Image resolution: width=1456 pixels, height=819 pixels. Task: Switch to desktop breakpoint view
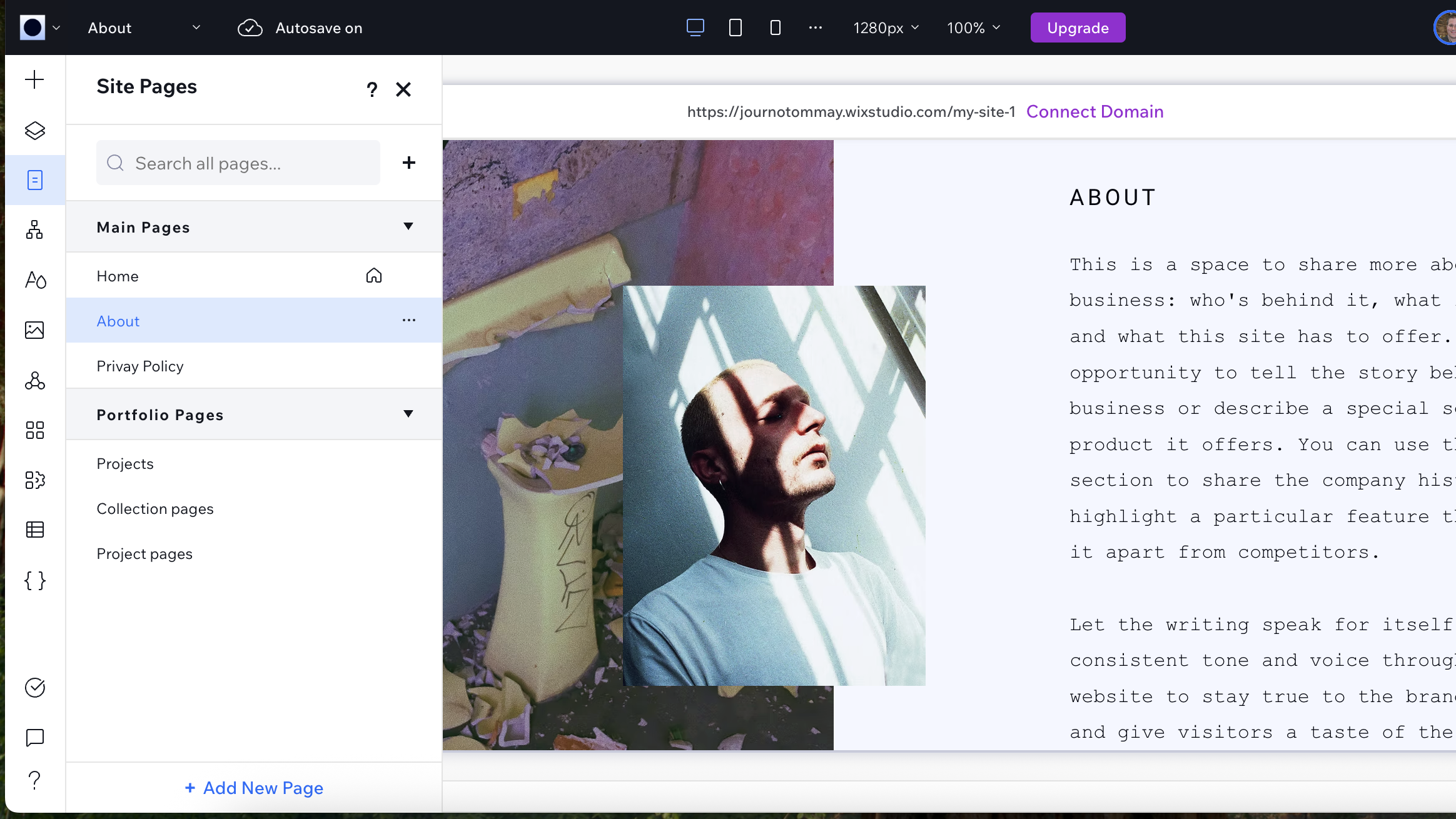(695, 28)
